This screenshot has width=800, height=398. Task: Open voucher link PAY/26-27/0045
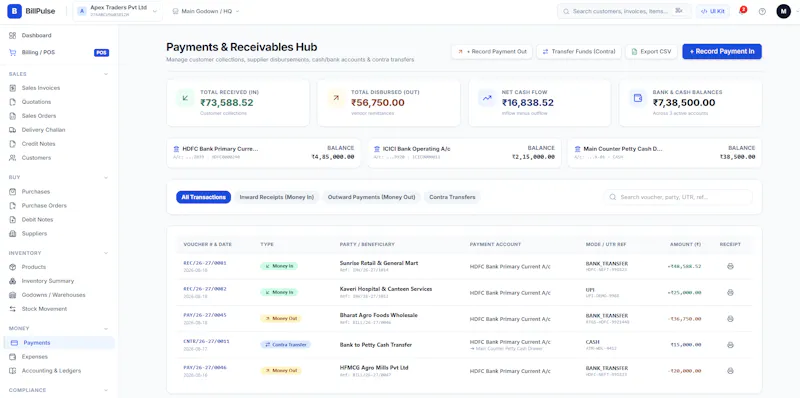[205, 315]
